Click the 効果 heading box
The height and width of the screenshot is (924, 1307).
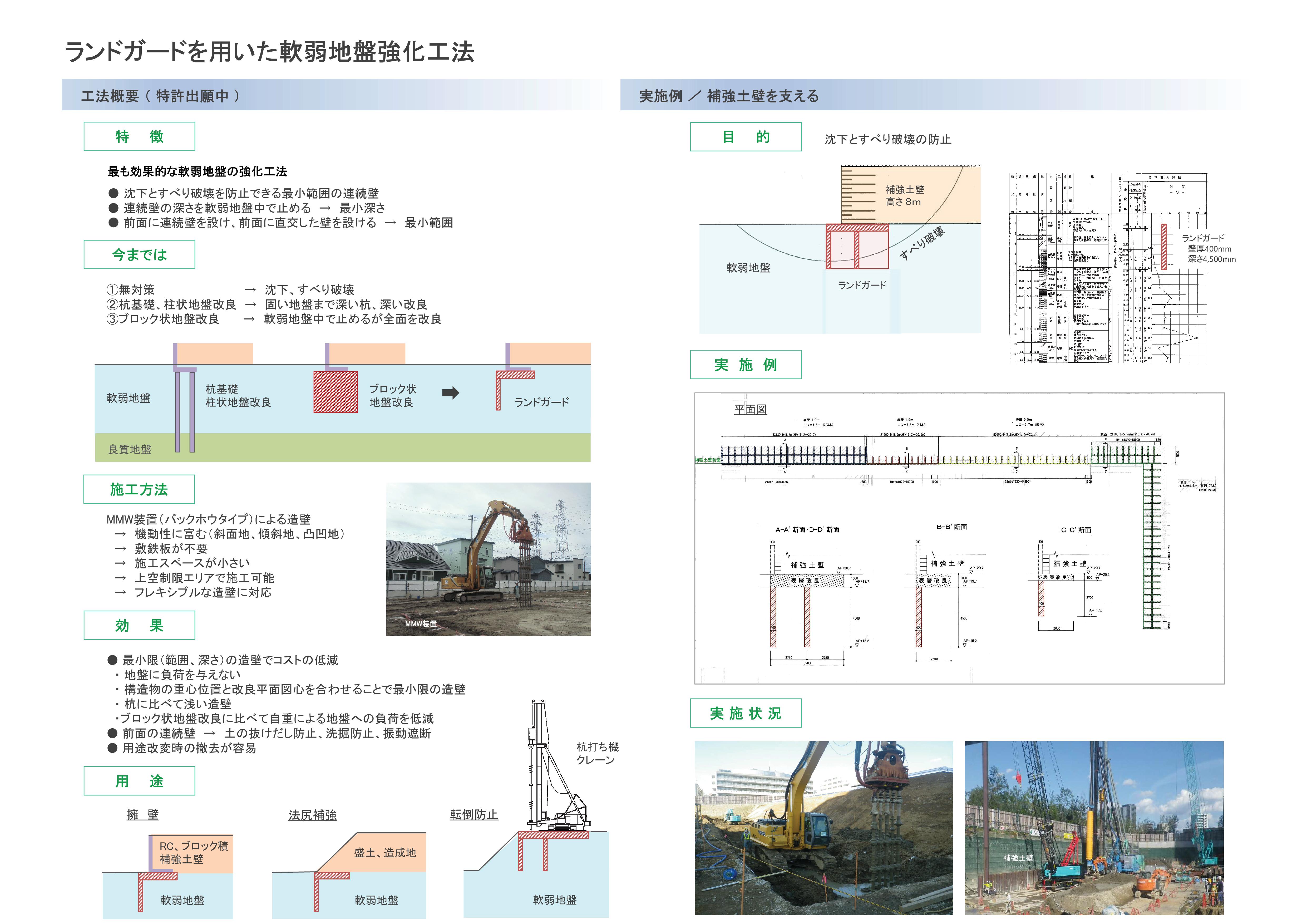click(140, 625)
